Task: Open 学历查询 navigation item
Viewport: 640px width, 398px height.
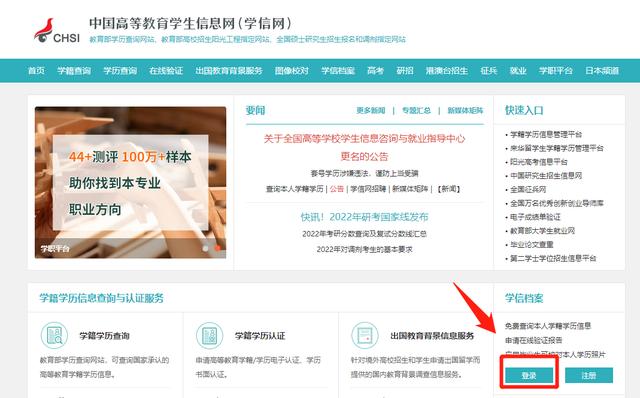Action: (120, 71)
